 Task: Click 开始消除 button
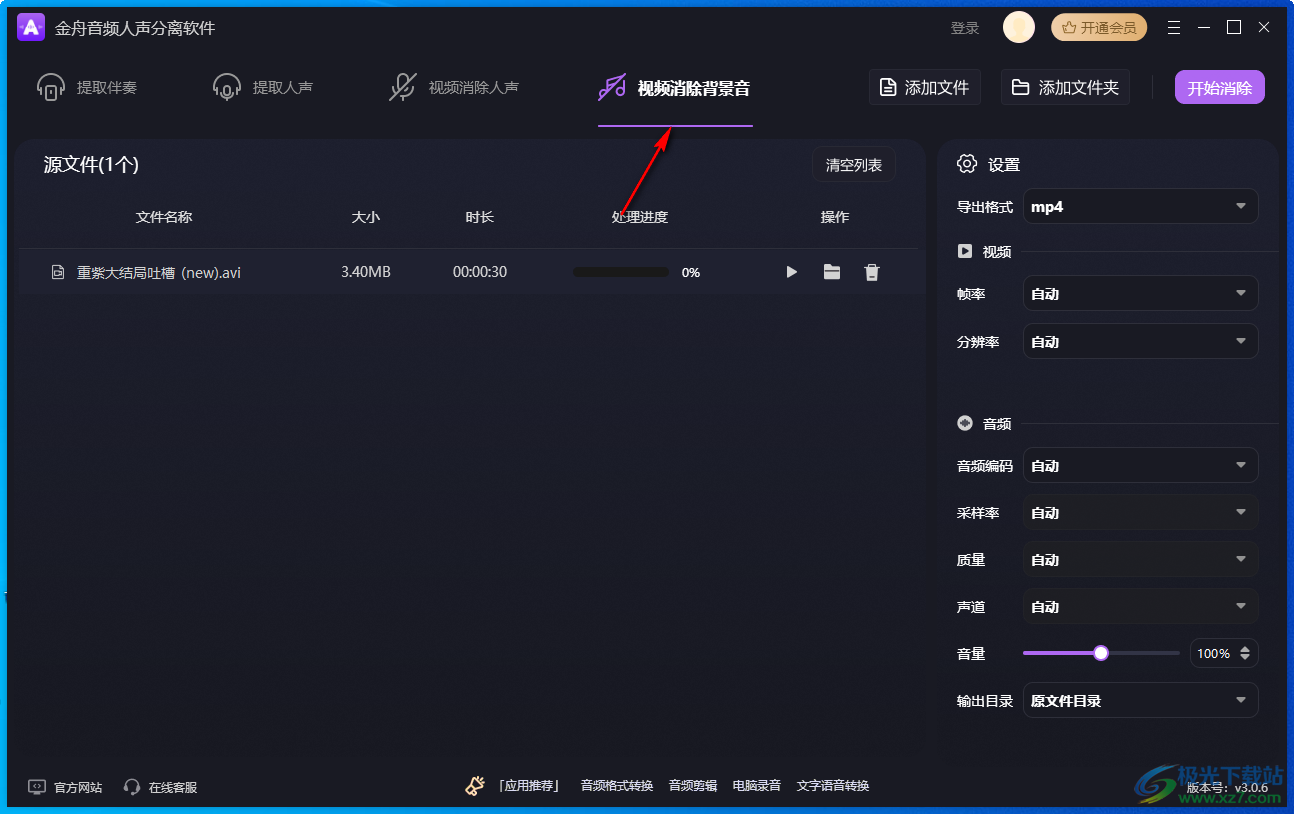(x=1219, y=88)
